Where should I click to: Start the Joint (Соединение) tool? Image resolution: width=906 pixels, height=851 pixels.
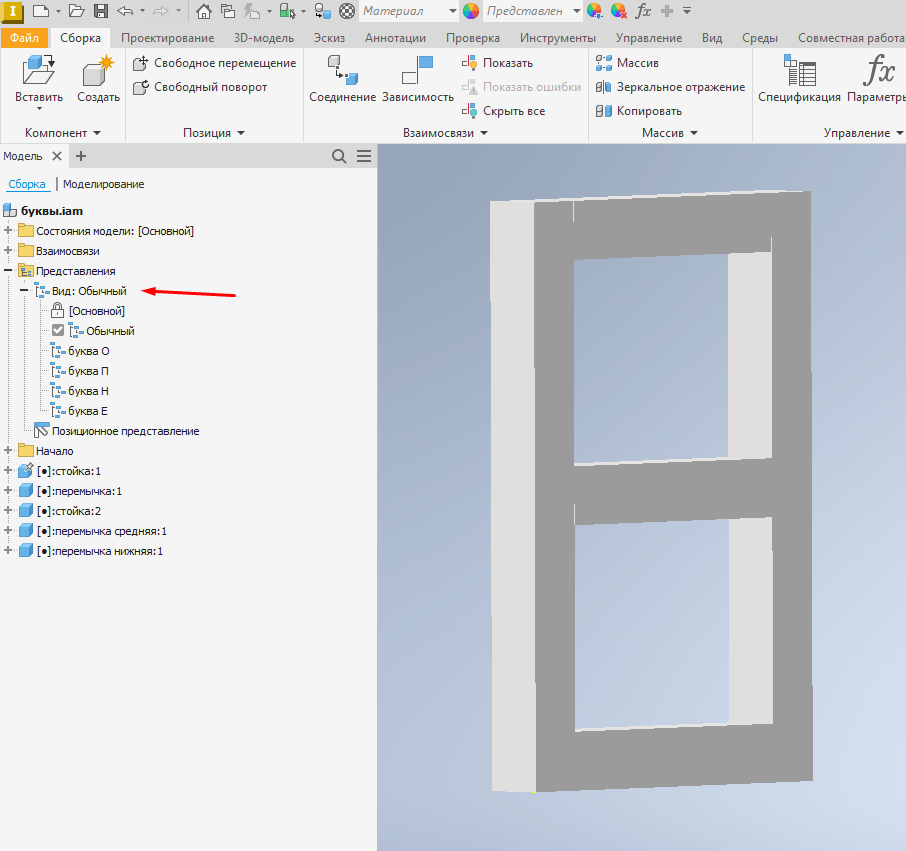click(x=343, y=79)
